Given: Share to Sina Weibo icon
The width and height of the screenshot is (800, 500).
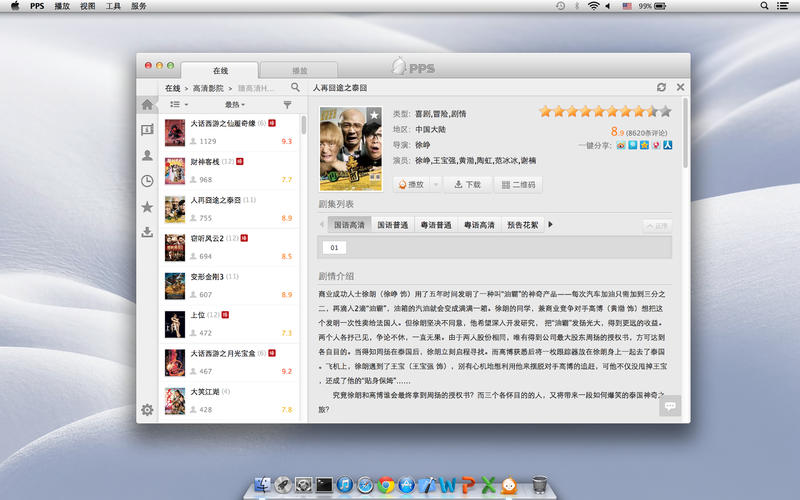Looking at the screenshot, I should click(x=620, y=145).
